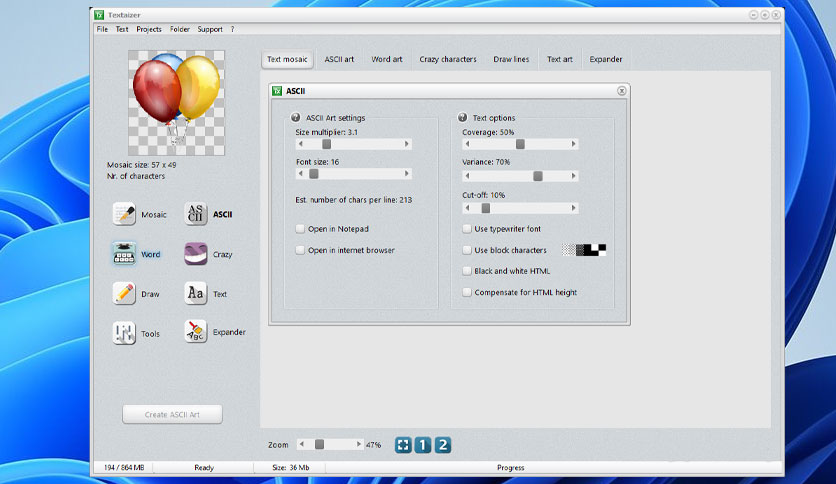Open the ? help menu
The height and width of the screenshot is (484, 836).
tap(232, 29)
